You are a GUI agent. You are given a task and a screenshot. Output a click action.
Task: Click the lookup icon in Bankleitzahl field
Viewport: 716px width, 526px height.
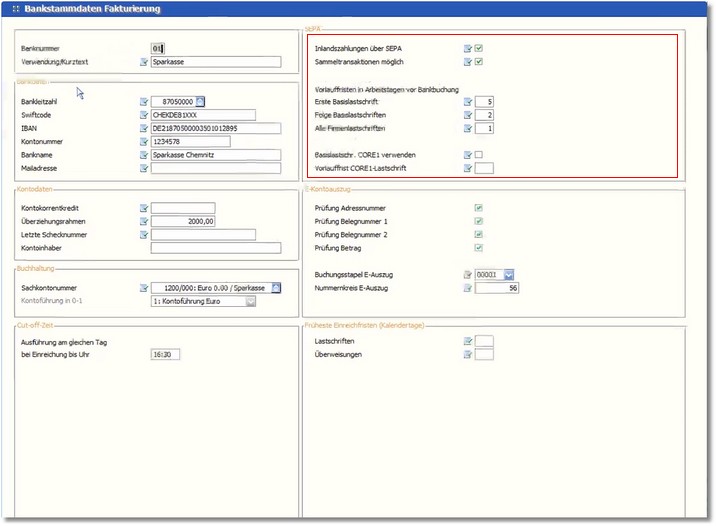[x=200, y=101]
